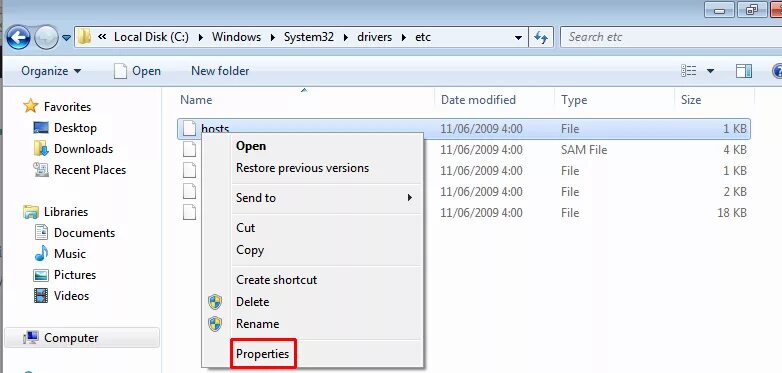
Task: Click the change view icon in toolbar
Action: tap(689, 71)
